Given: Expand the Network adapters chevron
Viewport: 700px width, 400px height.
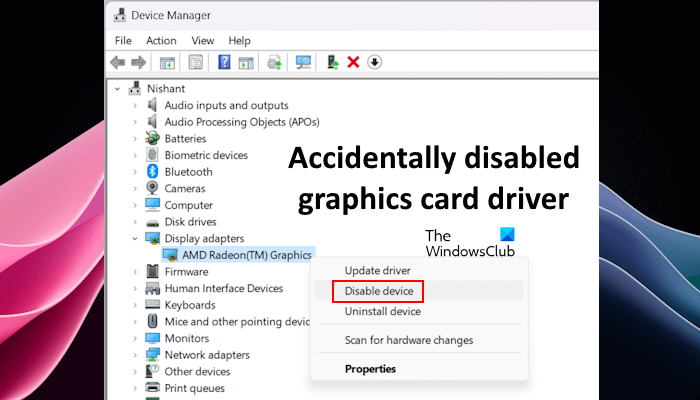Looking at the screenshot, I should (135, 355).
